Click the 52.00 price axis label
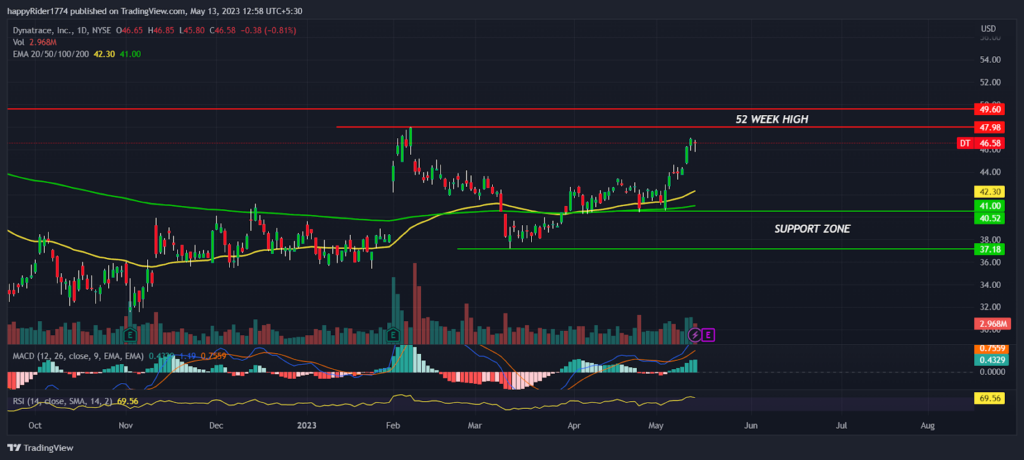 tap(991, 82)
